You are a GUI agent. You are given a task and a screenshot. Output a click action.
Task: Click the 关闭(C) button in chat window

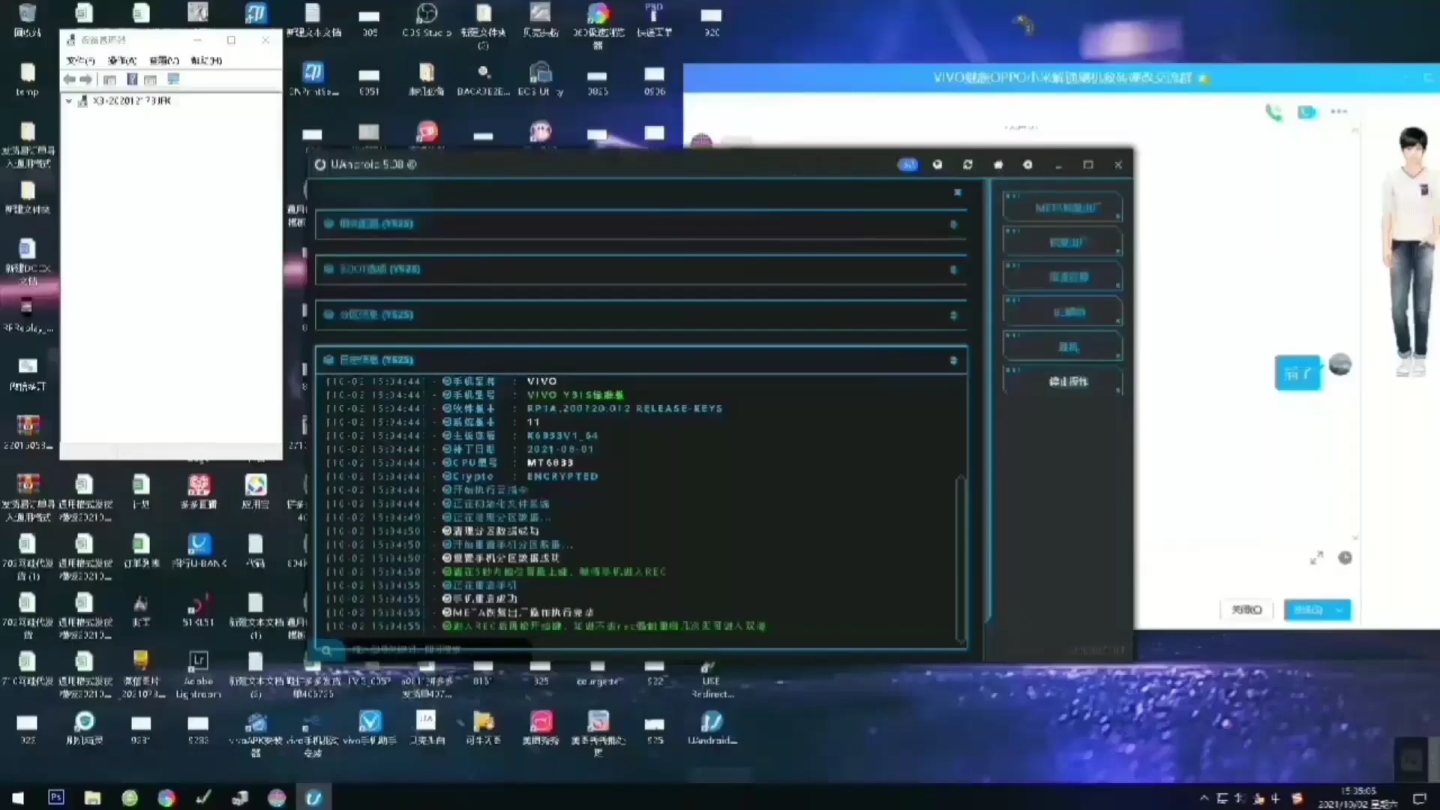[x=1247, y=610]
